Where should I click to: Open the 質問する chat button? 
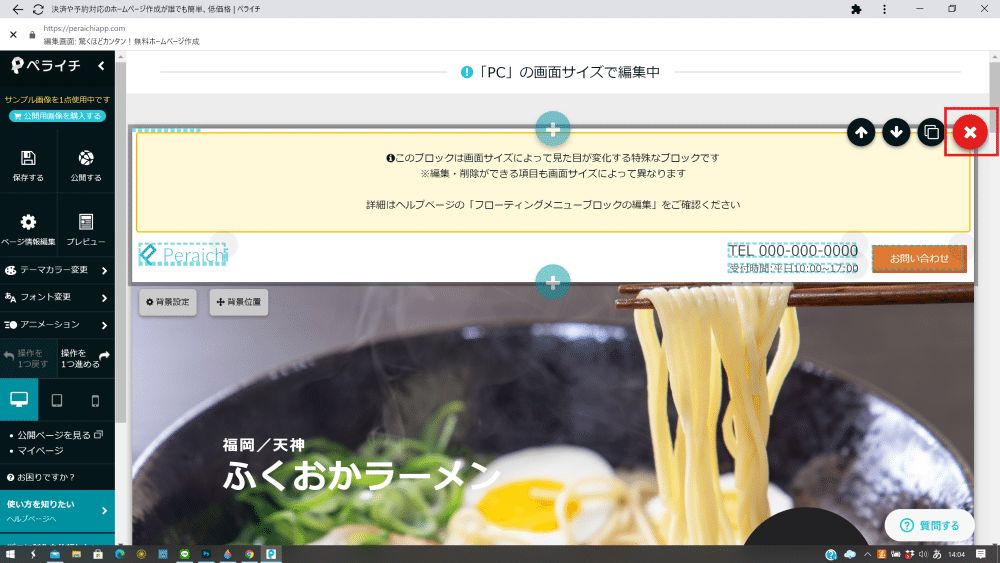(929, 525)
